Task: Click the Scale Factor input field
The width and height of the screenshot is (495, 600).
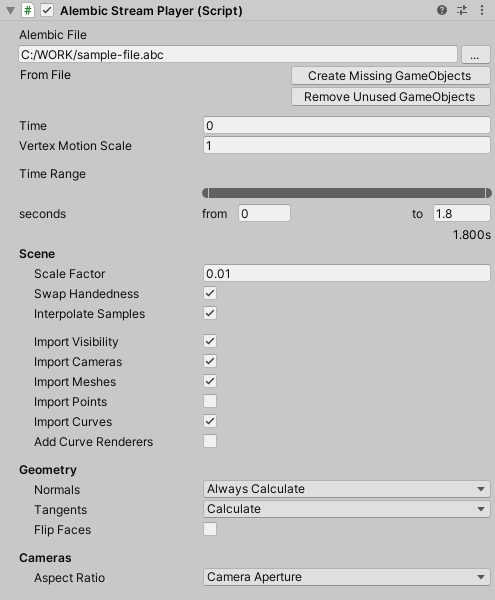Action: coord(347,274)
